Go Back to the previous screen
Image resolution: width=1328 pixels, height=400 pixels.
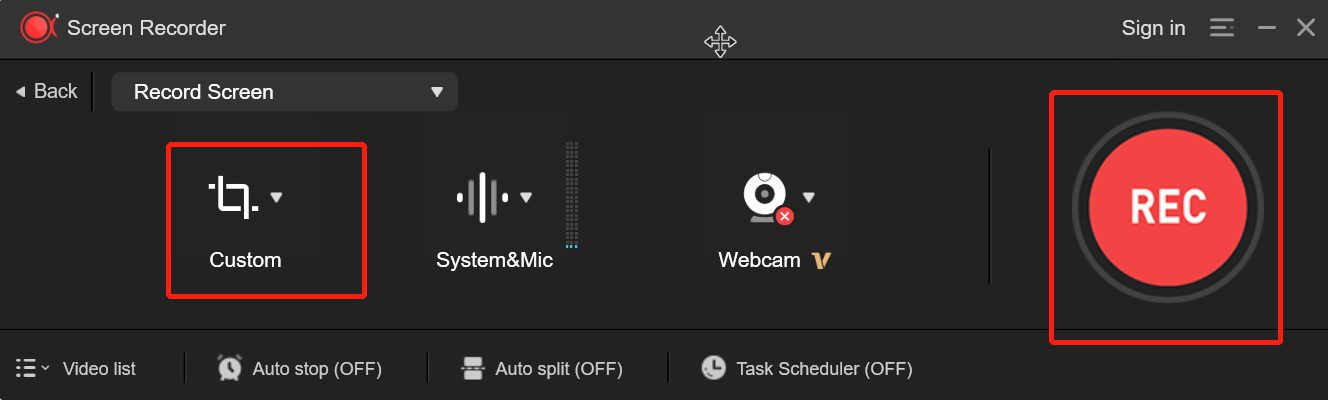click(x=46, y=91)
